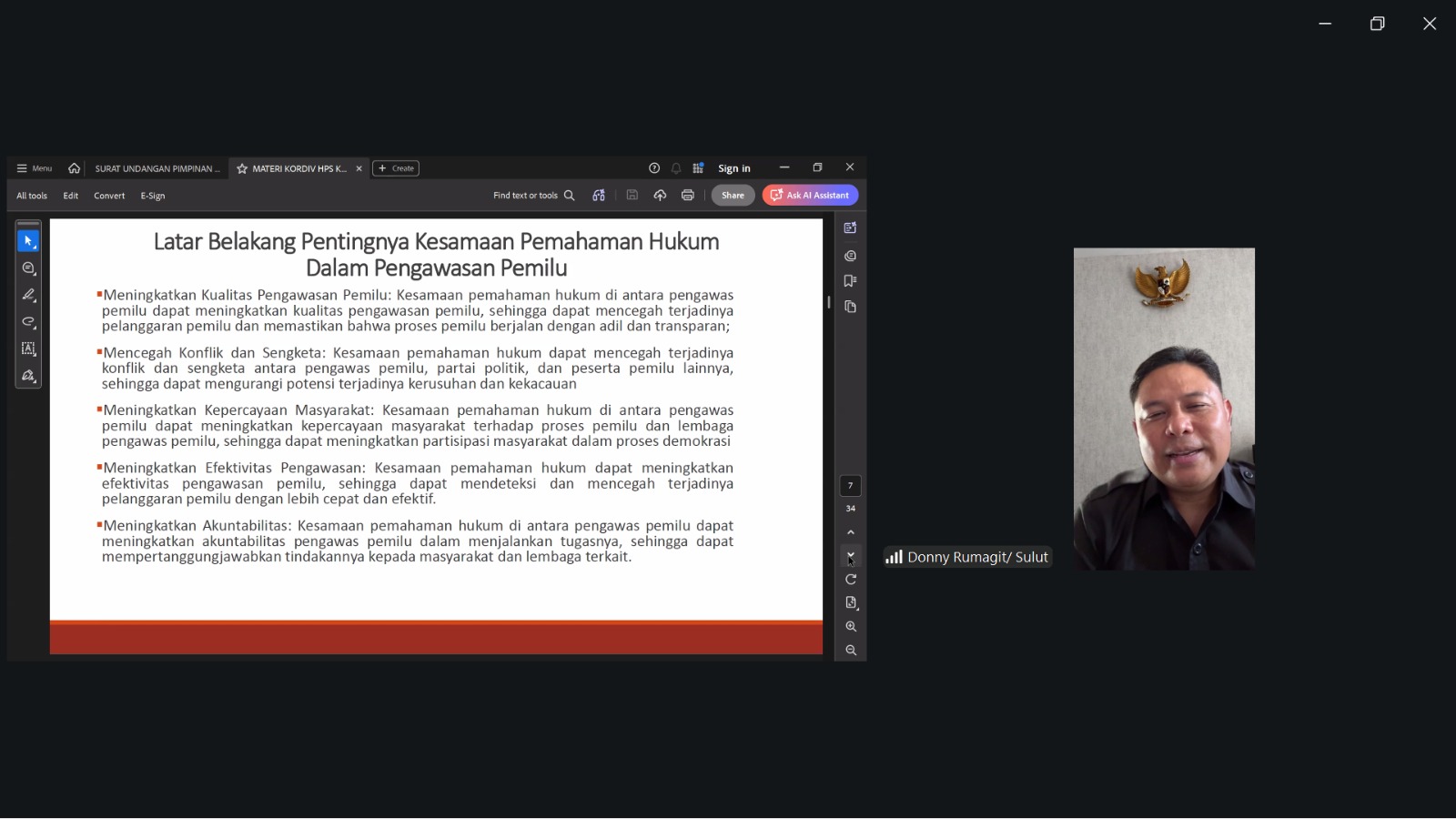Open the All tools menu
1456x819 pixels.
coord(32,196)
